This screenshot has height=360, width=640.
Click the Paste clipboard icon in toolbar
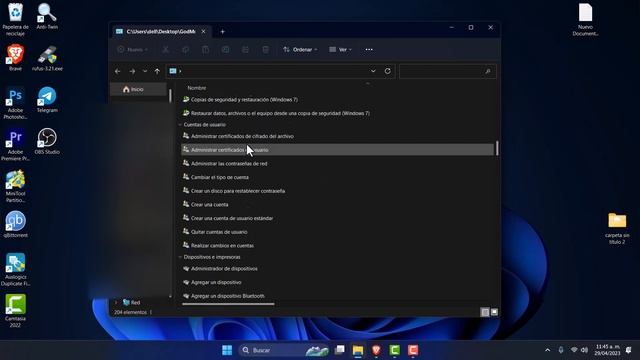coord(205,49)
